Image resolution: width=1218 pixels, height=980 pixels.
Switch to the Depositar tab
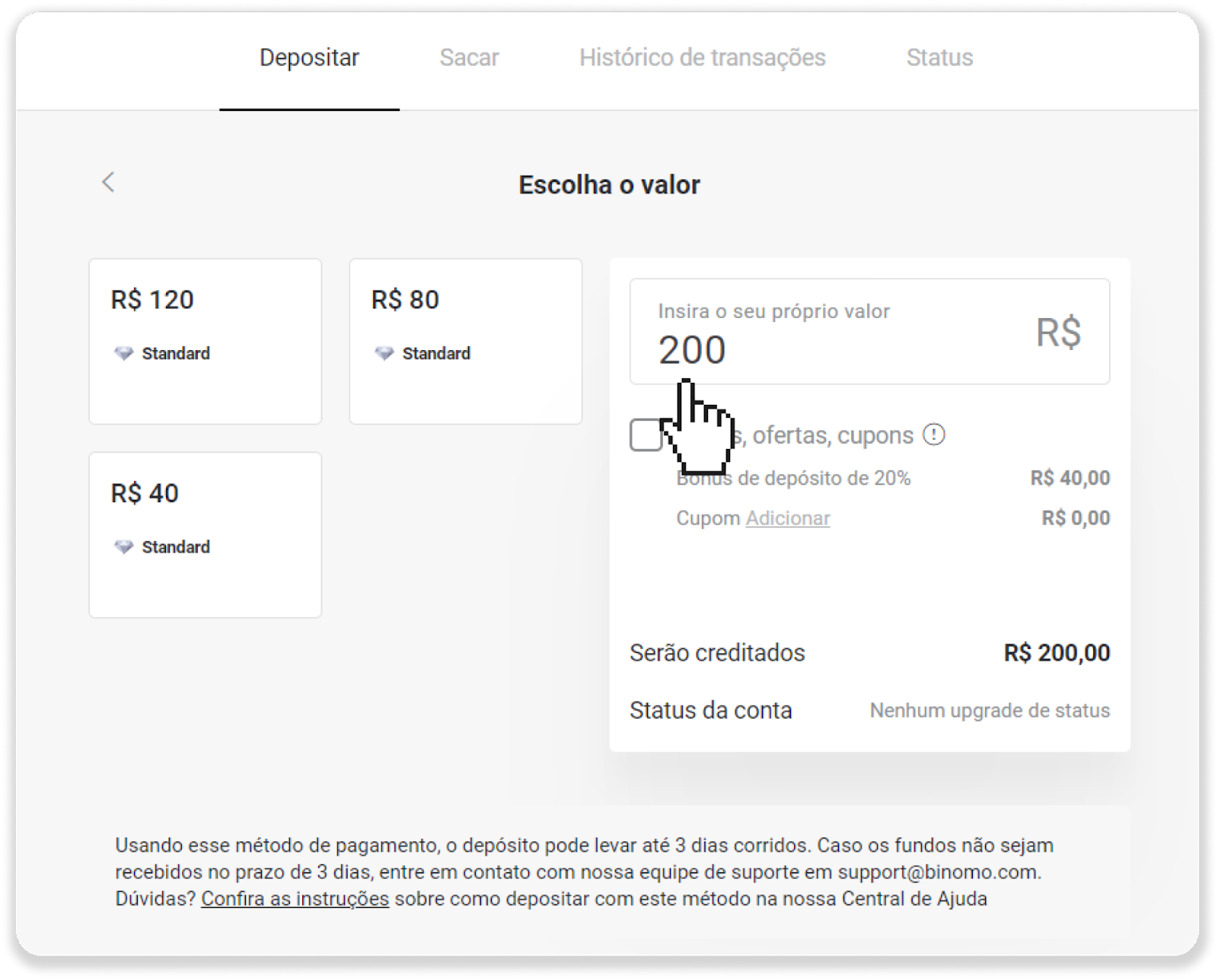(309, 58)
